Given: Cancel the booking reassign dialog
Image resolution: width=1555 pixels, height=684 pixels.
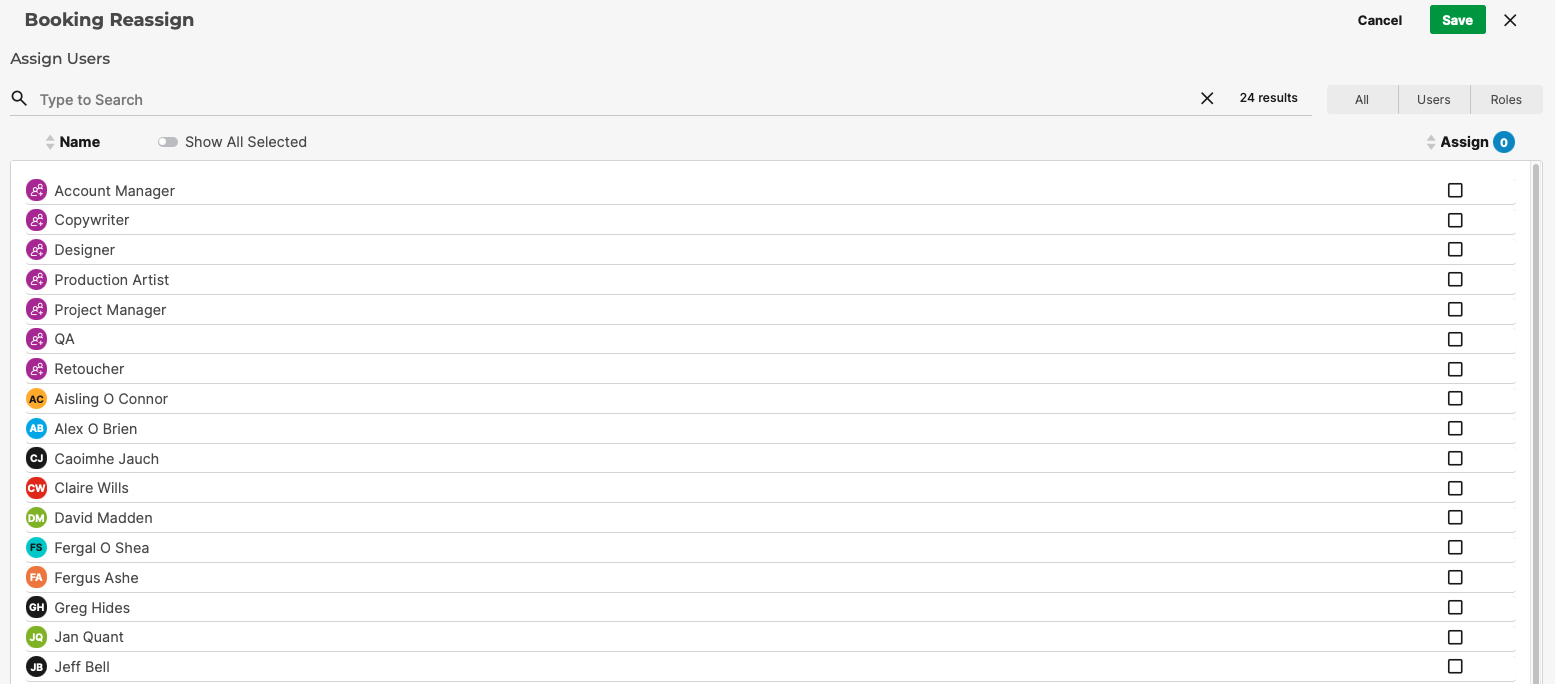Looking at the screenshot, I should point(1380,20).
